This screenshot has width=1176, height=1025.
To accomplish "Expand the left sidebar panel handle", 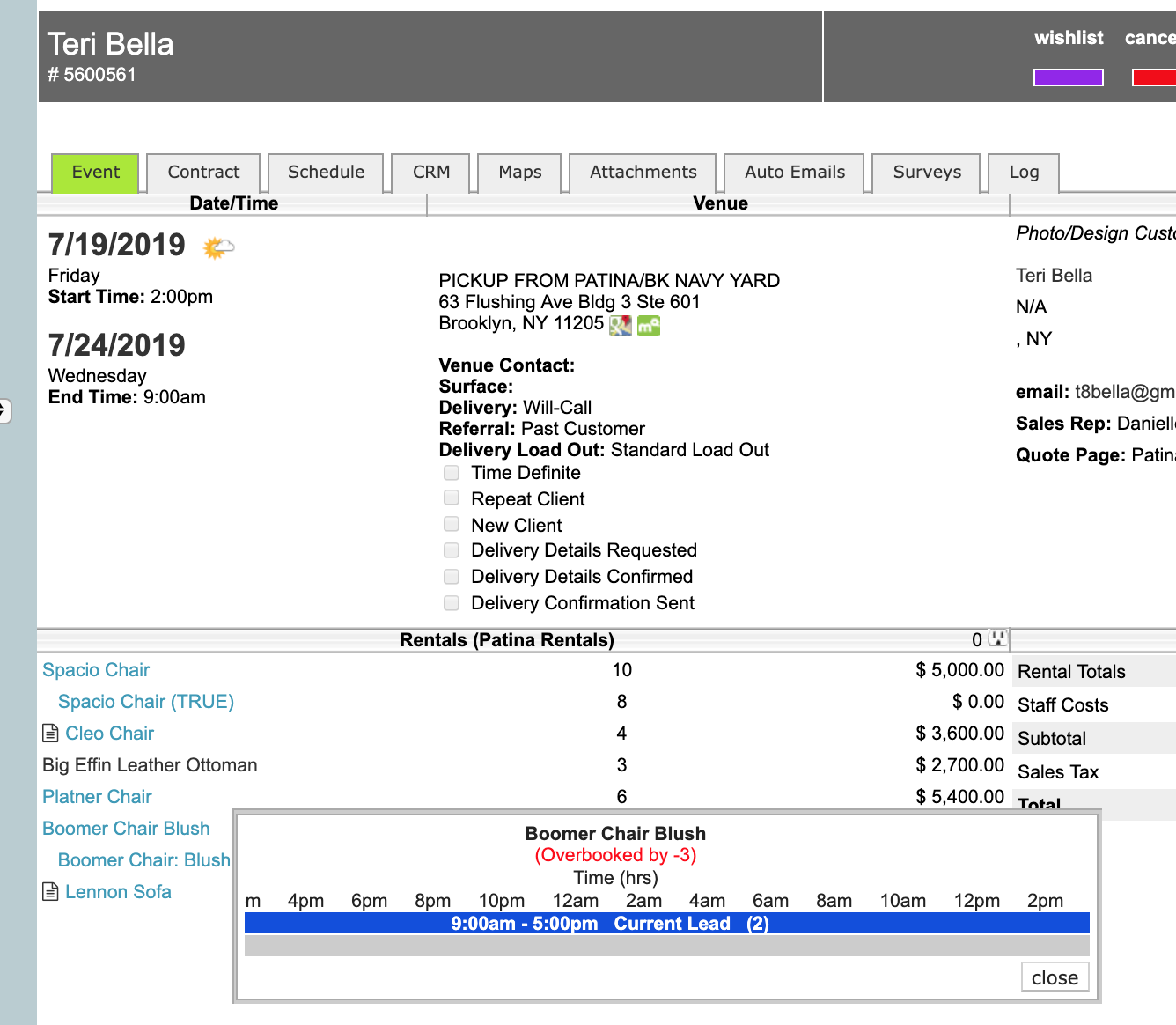I will 4,410.
